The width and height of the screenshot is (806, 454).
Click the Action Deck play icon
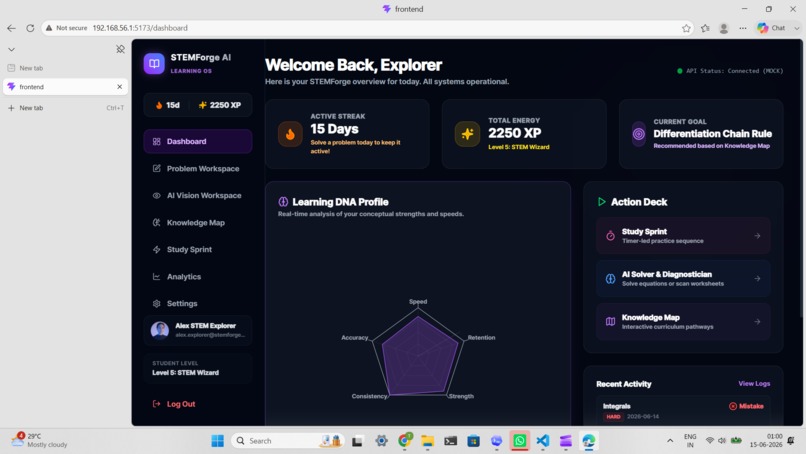[x=601, y=202]
